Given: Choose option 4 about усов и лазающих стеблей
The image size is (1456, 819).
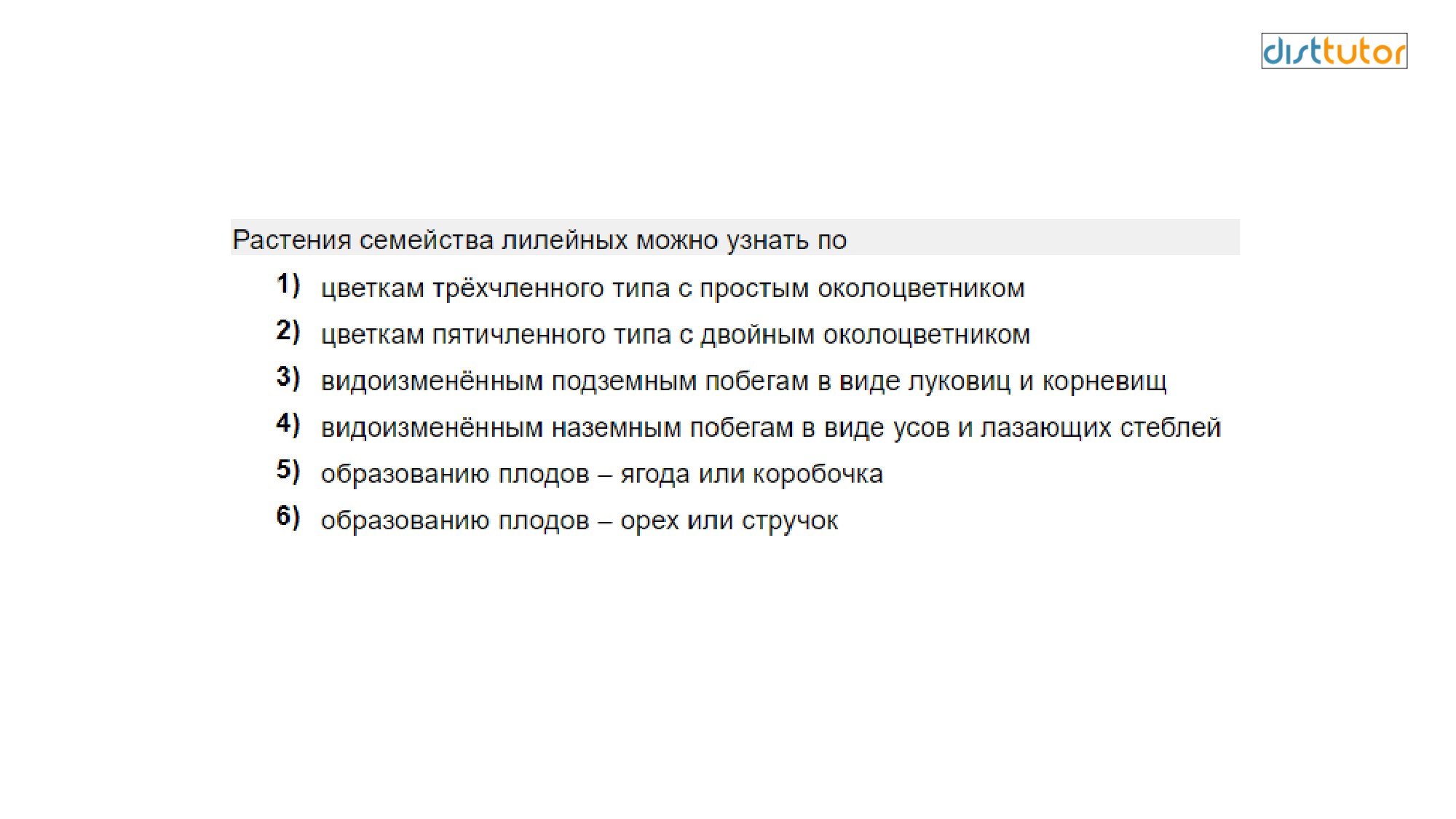Looking at the screenshot, I should 771,428.
